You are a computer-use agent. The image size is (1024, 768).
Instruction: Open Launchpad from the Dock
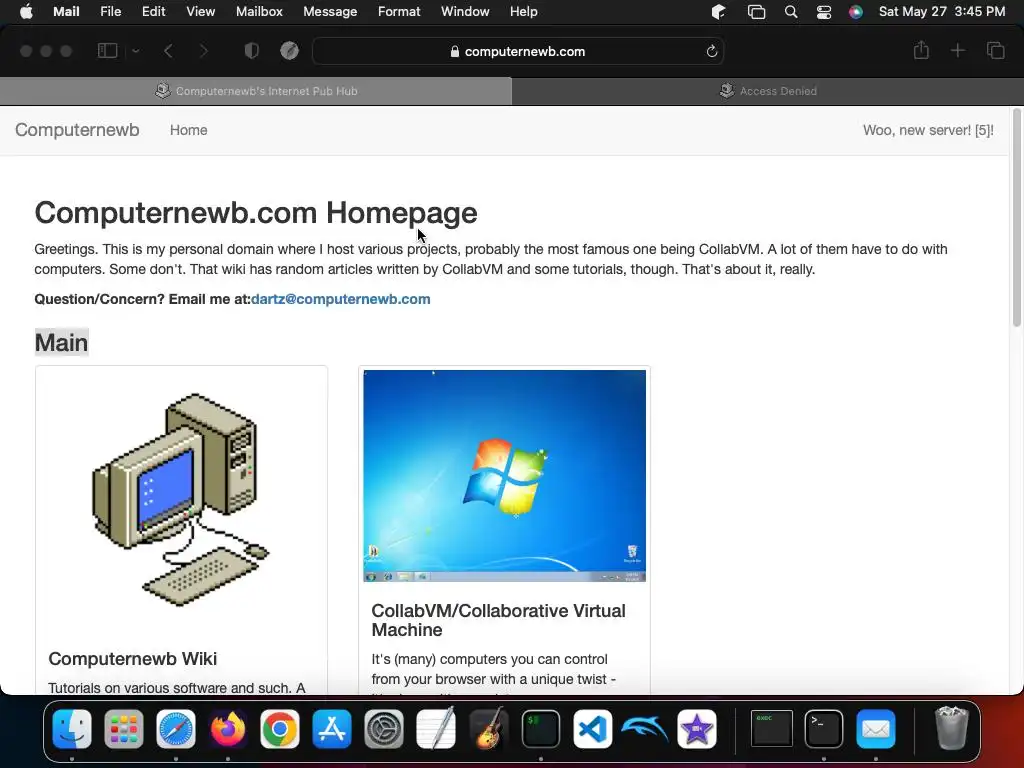coord(123,729)
